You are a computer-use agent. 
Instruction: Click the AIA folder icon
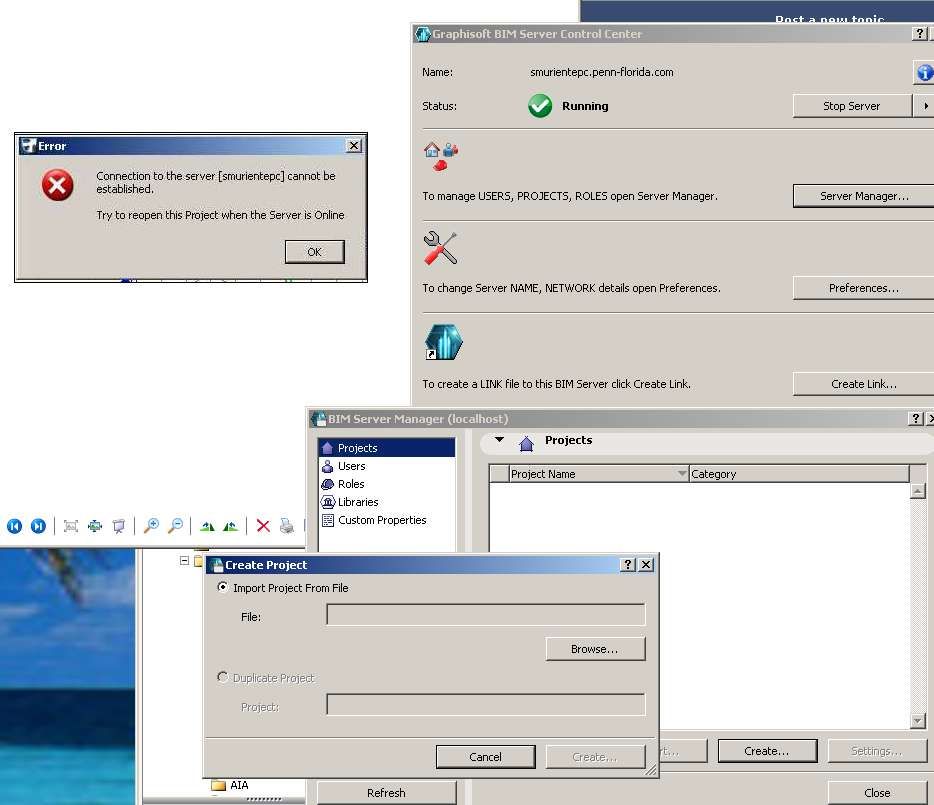coord(219,785)
